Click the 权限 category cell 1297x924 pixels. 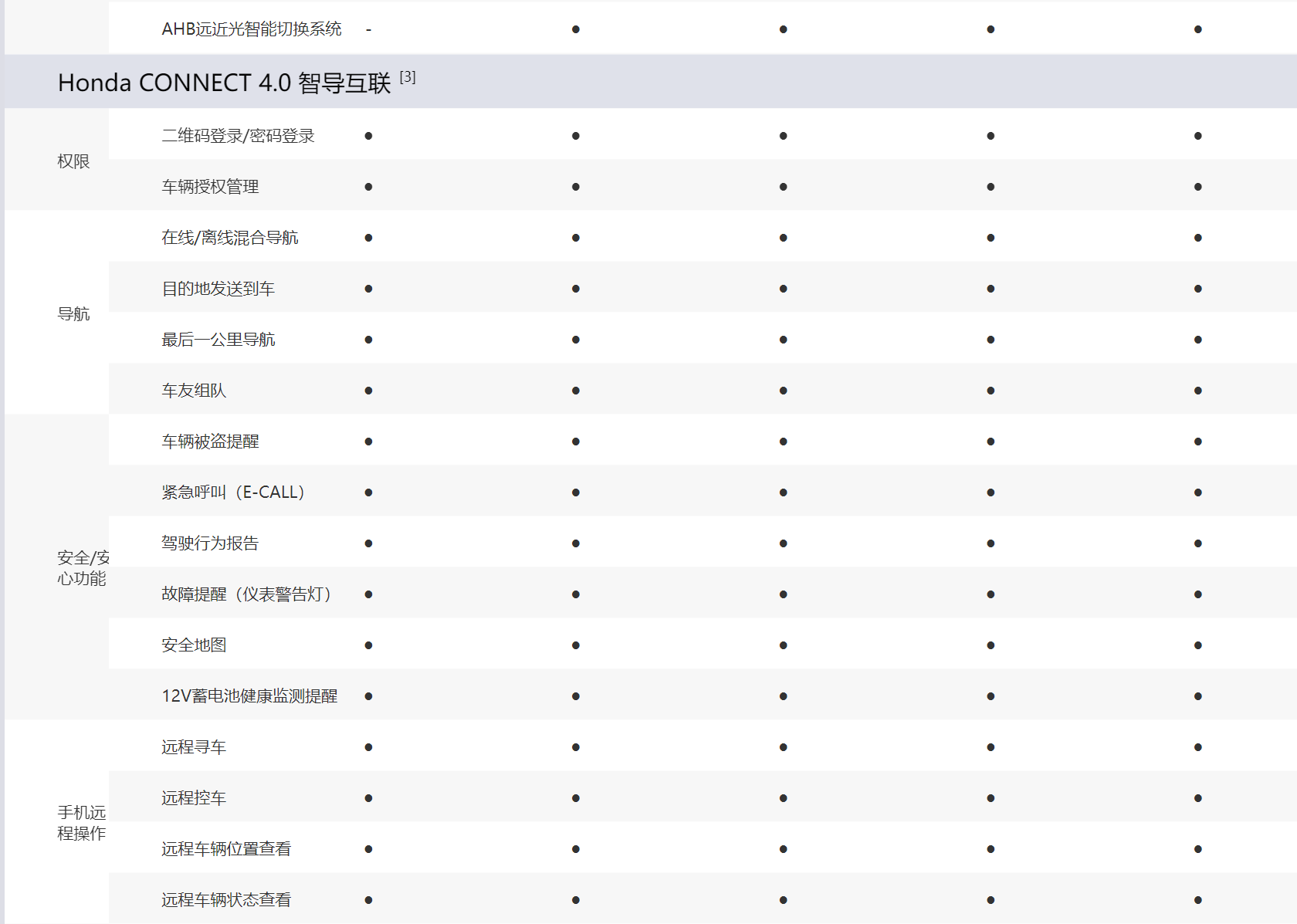pyautogui.click(x=73, y=161)
